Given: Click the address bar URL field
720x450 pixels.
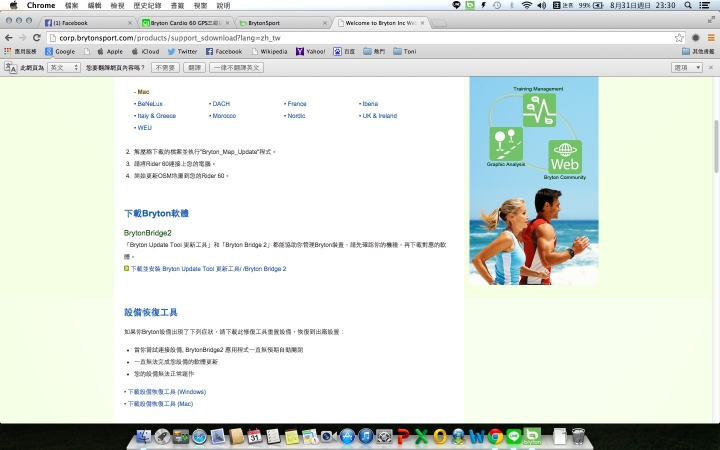Looking at the screenshot, I should [x=363, y=38].
